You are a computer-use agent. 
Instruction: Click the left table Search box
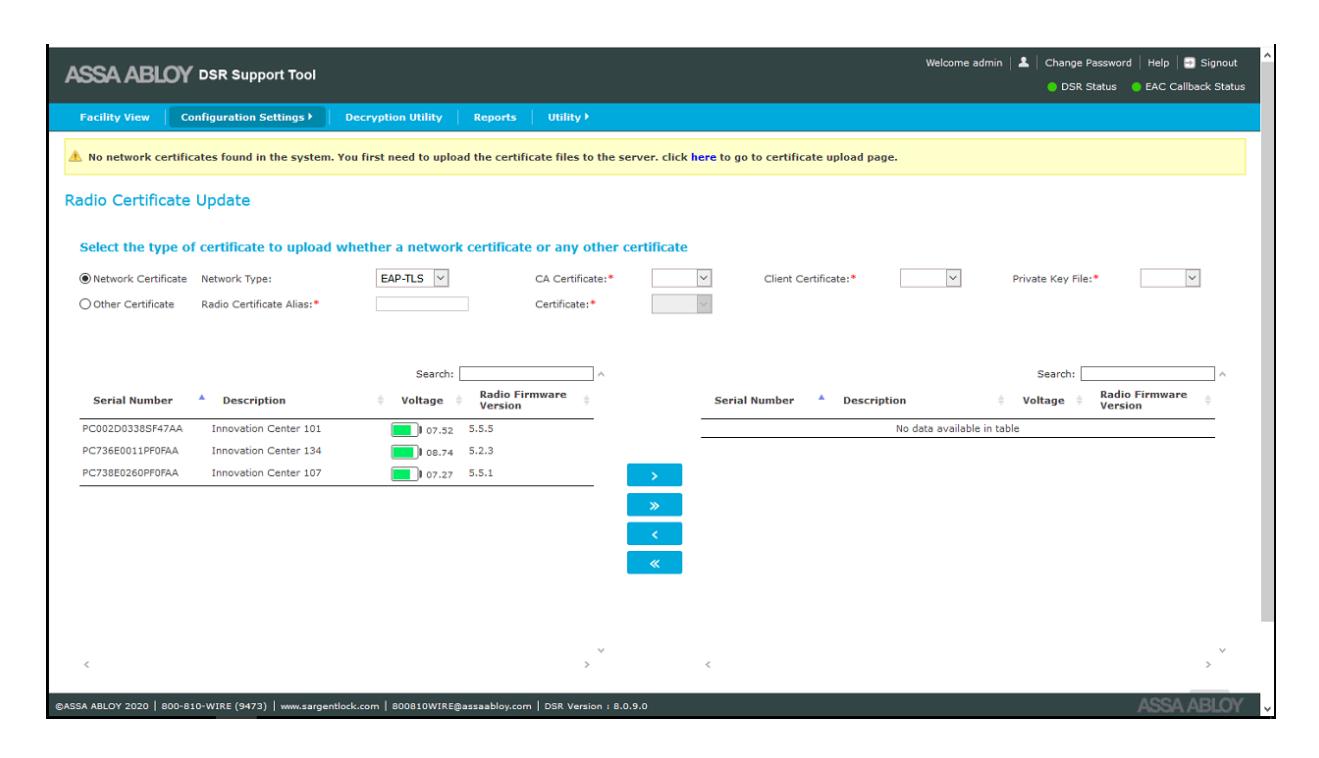coord(526,375)
